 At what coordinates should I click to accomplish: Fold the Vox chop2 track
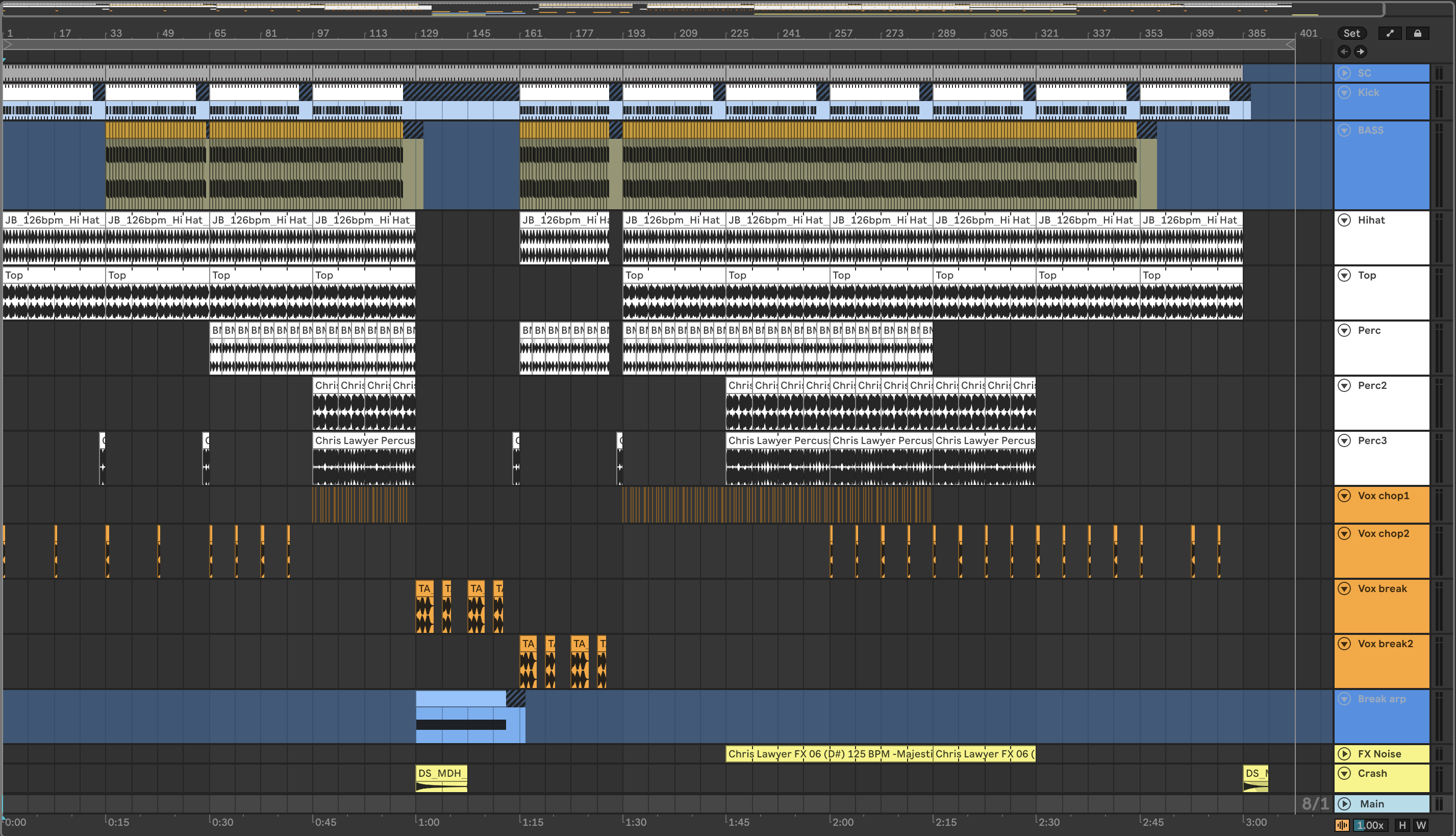(x=1344, y=533)
